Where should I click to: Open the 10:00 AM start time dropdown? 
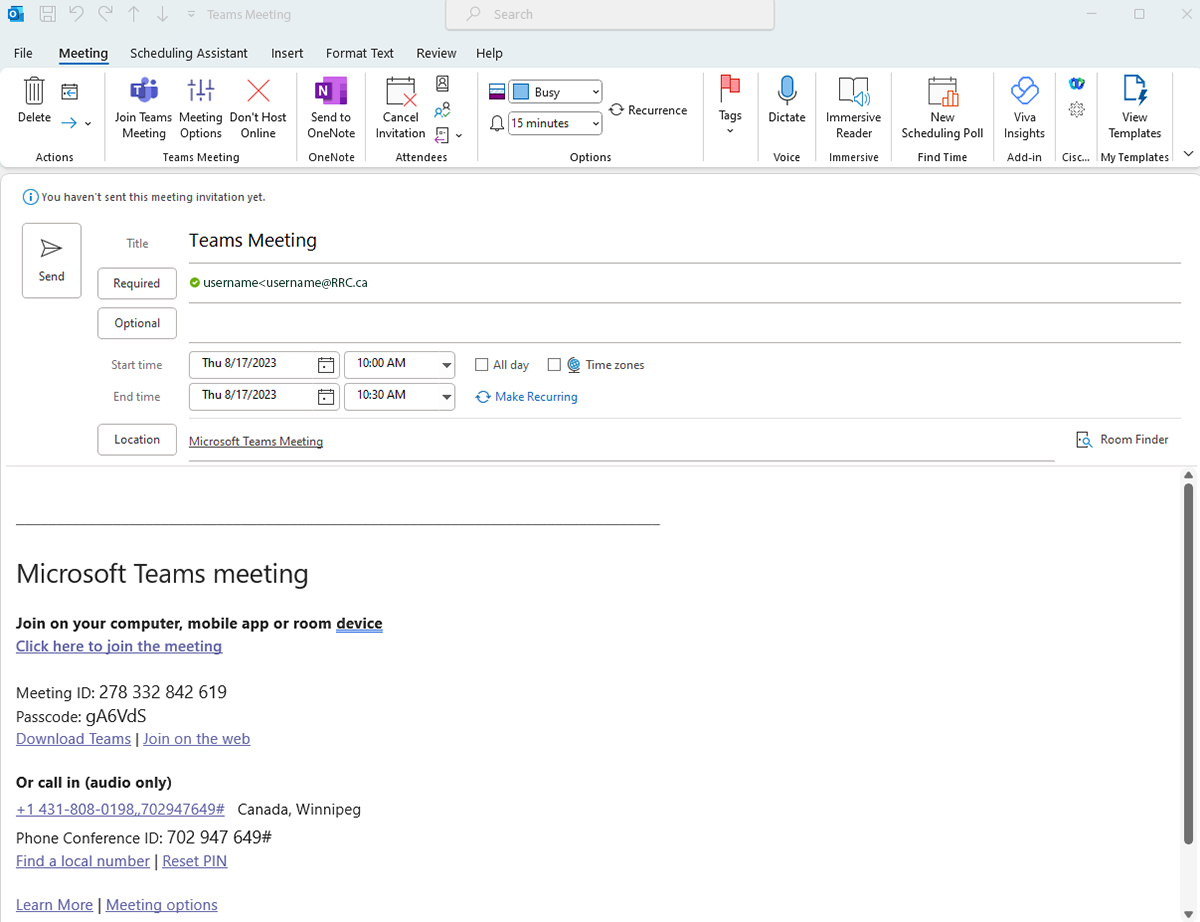pyautogui.click(x=446, y=366)
